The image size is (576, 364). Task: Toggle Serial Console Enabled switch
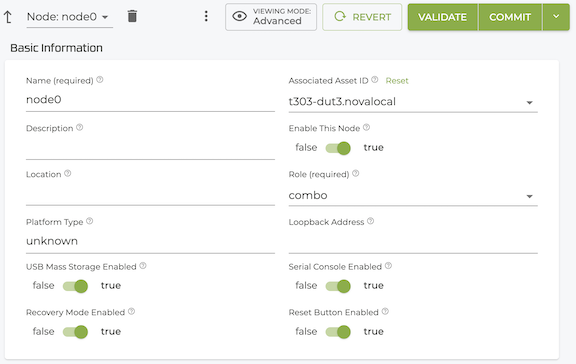tap(338, 286)
